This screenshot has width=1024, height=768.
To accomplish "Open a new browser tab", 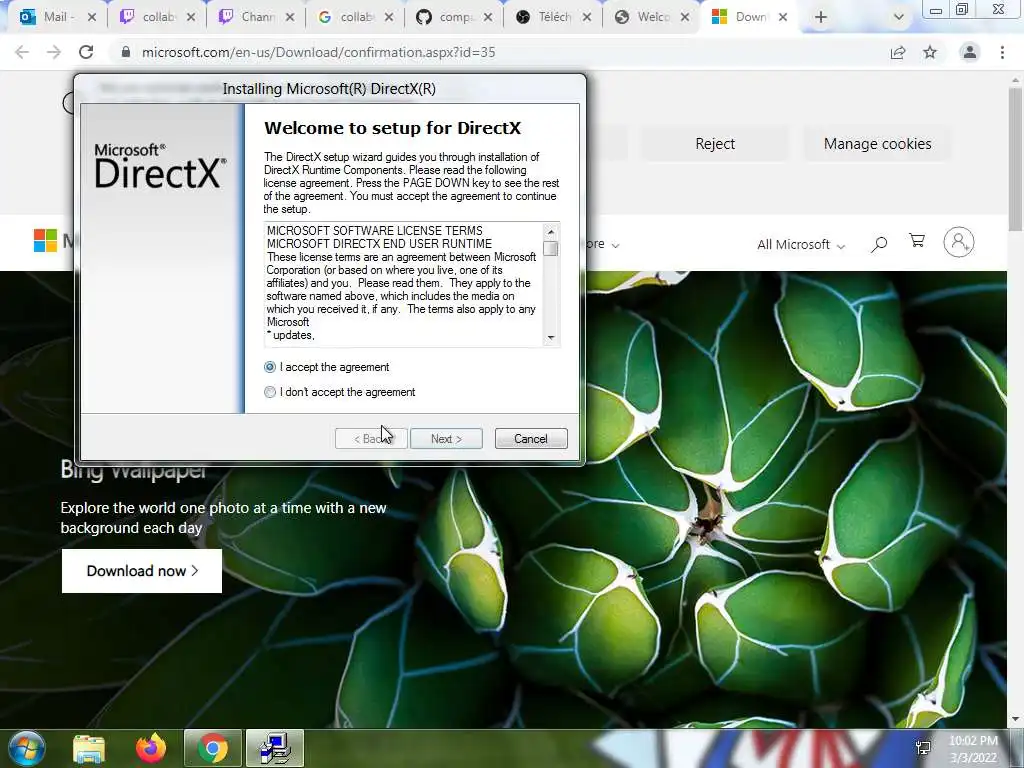I will click(821, 18).
